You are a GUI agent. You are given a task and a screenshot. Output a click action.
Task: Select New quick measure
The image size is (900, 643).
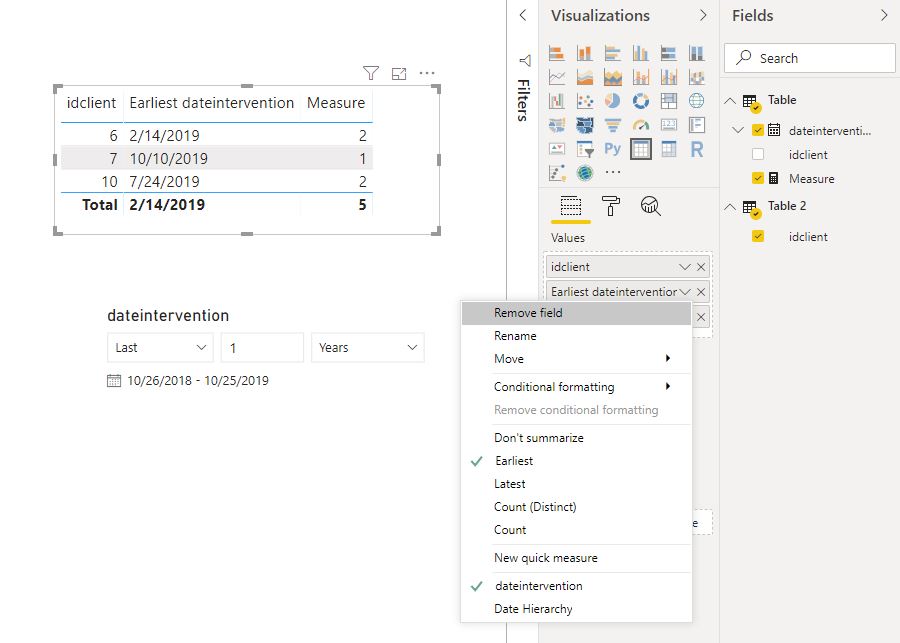point(576,558)
